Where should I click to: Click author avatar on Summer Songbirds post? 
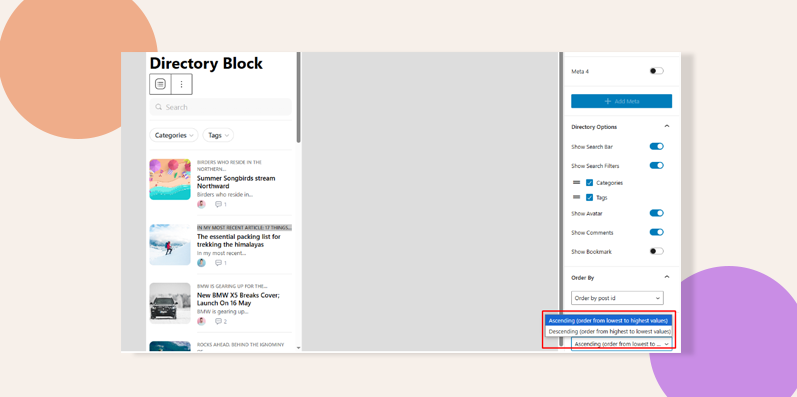pyautogui.click(x=201, y=204)
